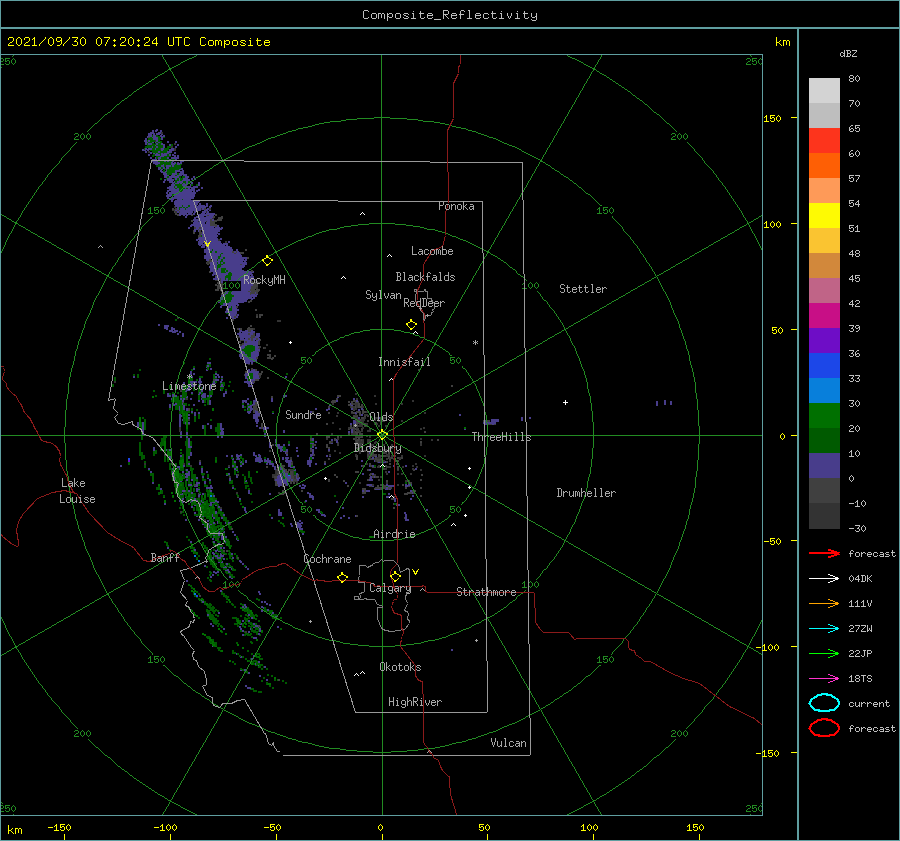Click the yellow diamond marker below RedDeer

click(412, 325)
